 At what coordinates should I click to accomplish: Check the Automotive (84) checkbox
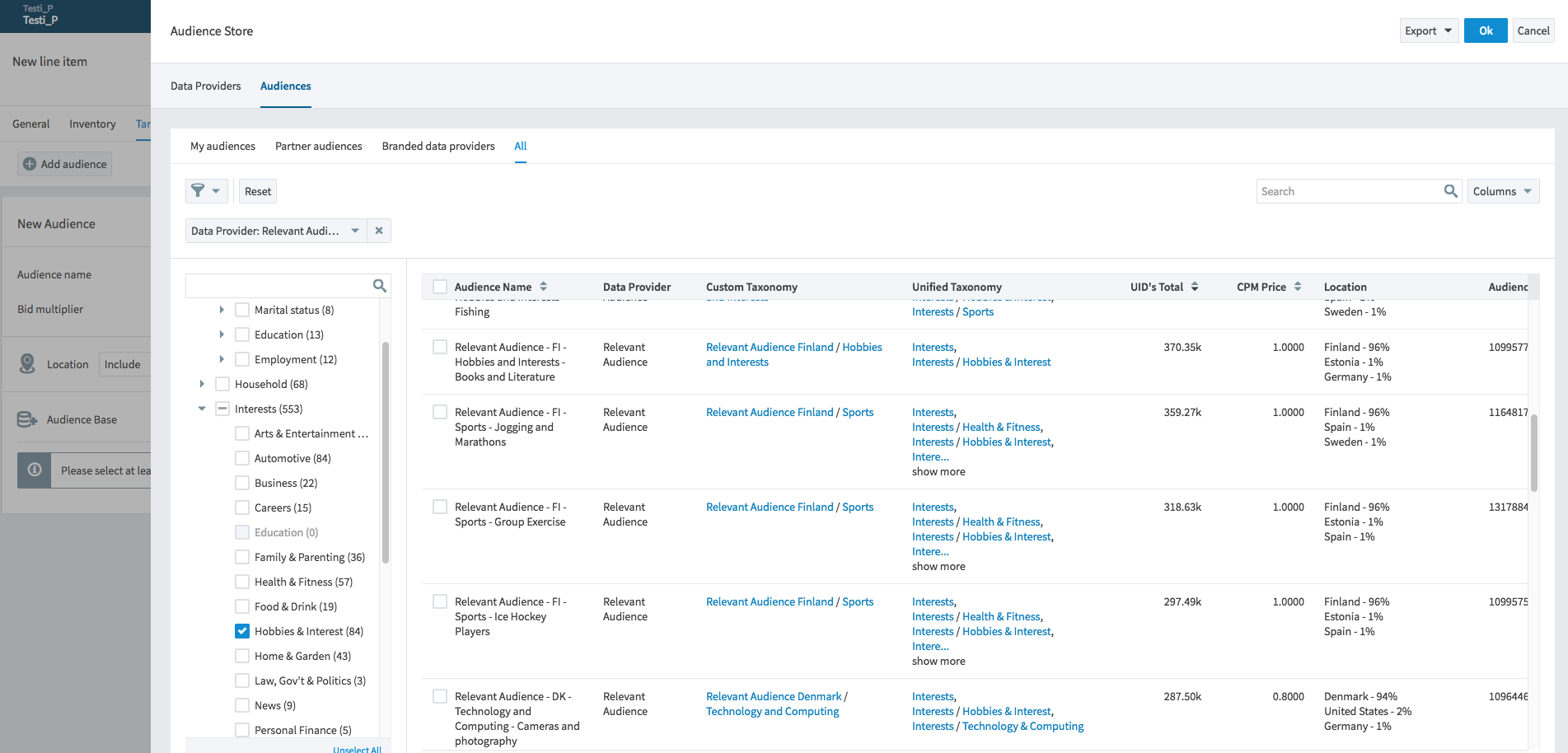coord(242,458)
